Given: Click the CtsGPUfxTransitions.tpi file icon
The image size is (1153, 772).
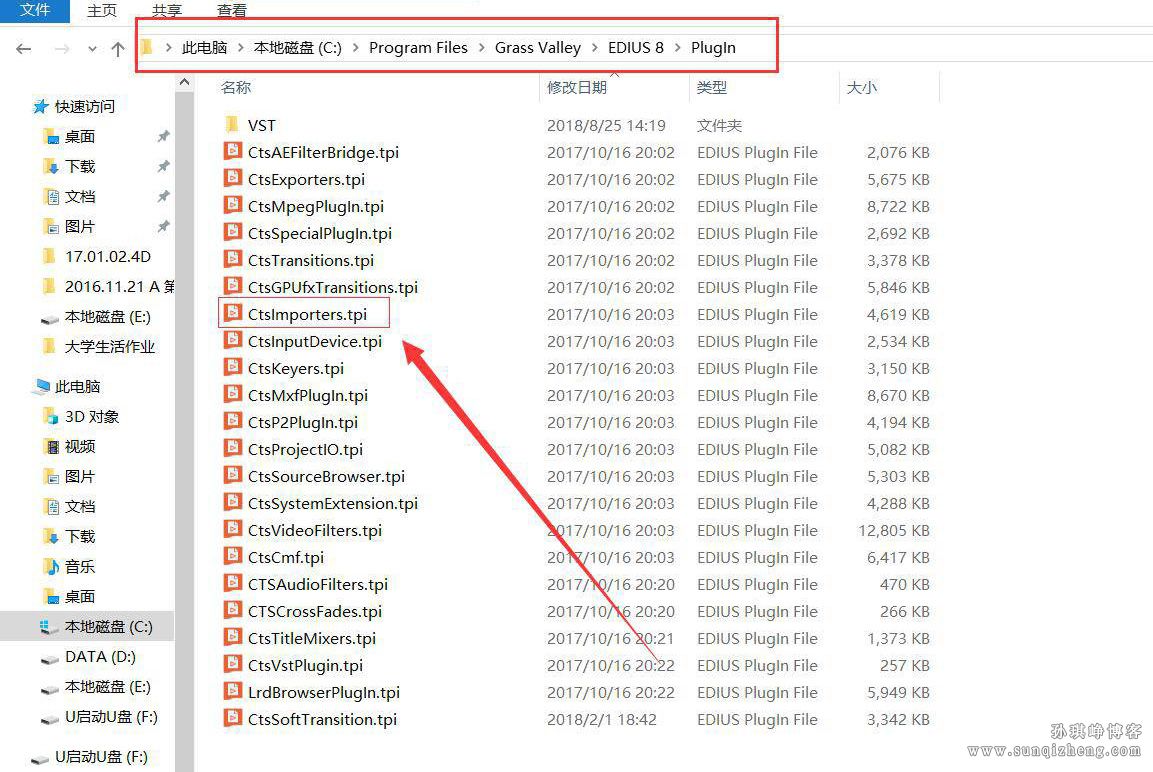Looking at the screenshot, I should coord(232,287).
